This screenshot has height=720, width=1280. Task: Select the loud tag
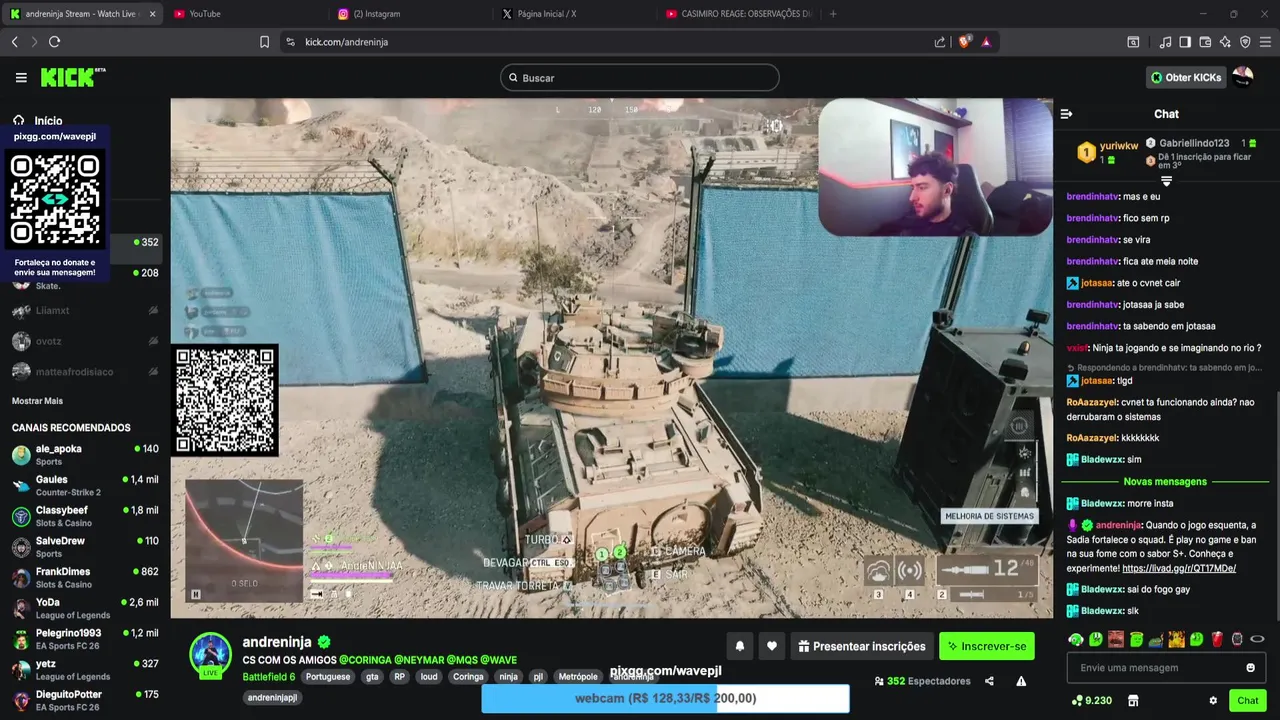(x=429, y=677)
